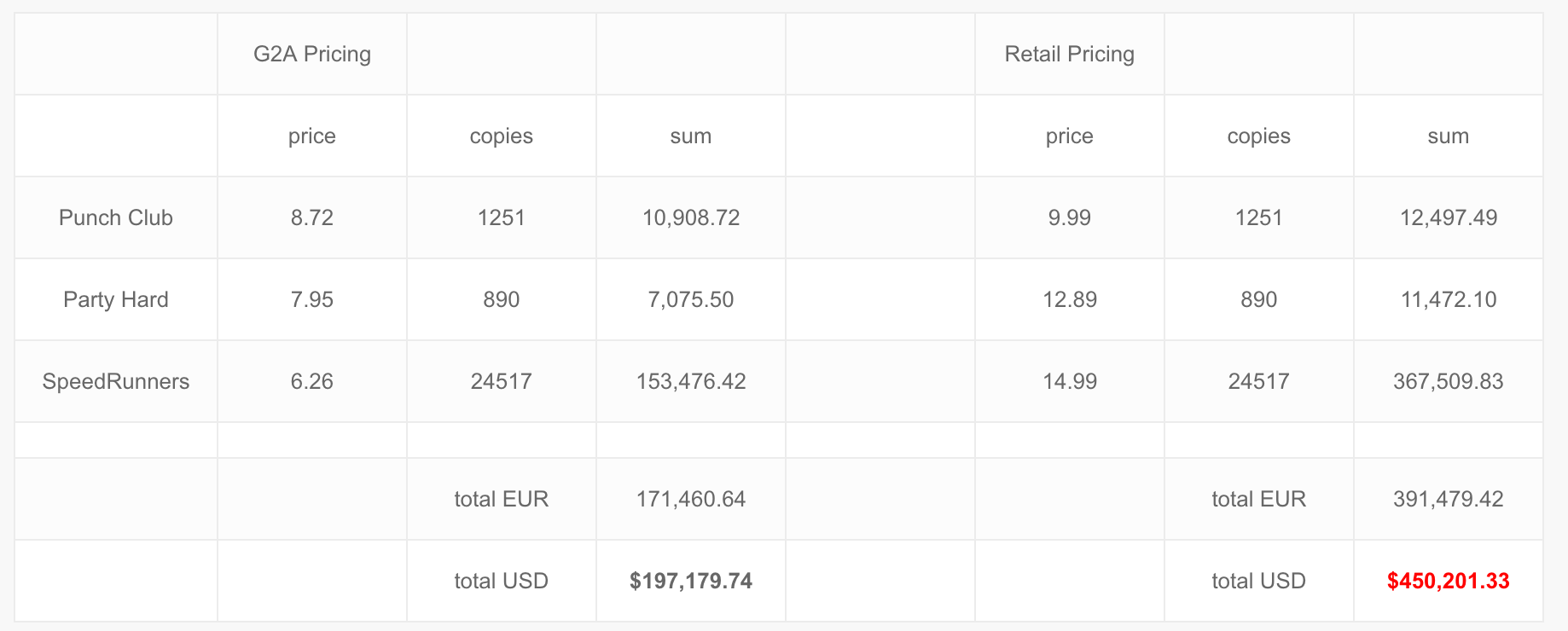
Task: Click the G2A total EUR value 171,460.64
Action: tap(691, 499)
